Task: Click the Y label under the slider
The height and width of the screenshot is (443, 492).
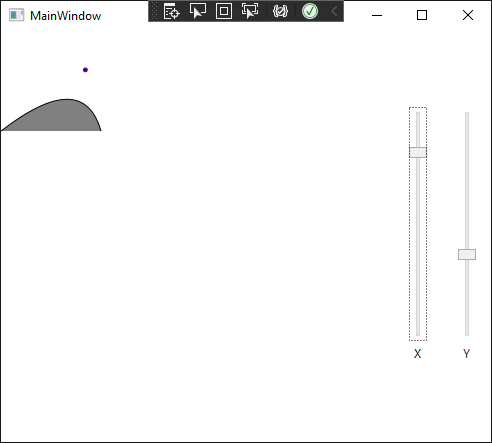Action: 467,354
